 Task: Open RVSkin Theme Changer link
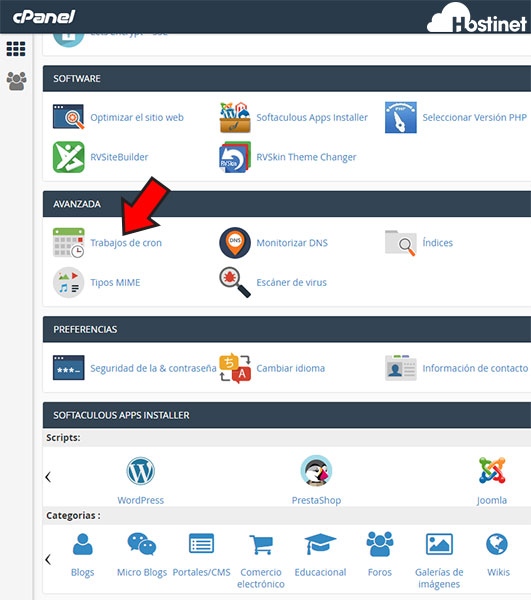click(306, 157)
